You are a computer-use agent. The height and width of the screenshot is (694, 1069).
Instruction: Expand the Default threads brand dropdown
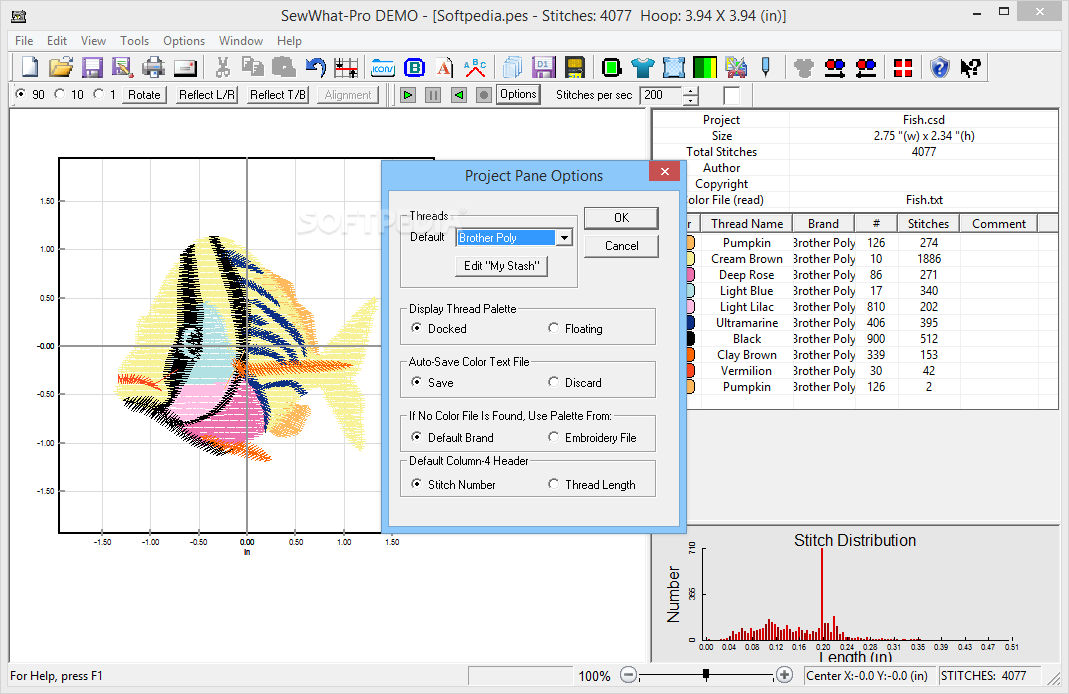[x=564, y=238]
